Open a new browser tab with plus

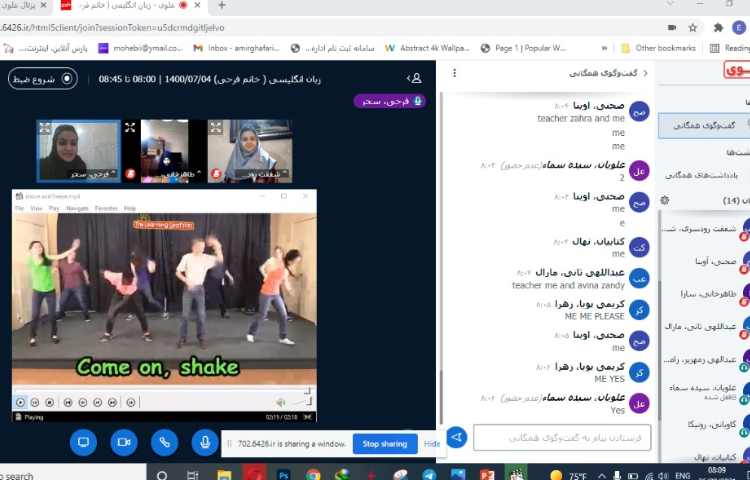tap(221, 5)
